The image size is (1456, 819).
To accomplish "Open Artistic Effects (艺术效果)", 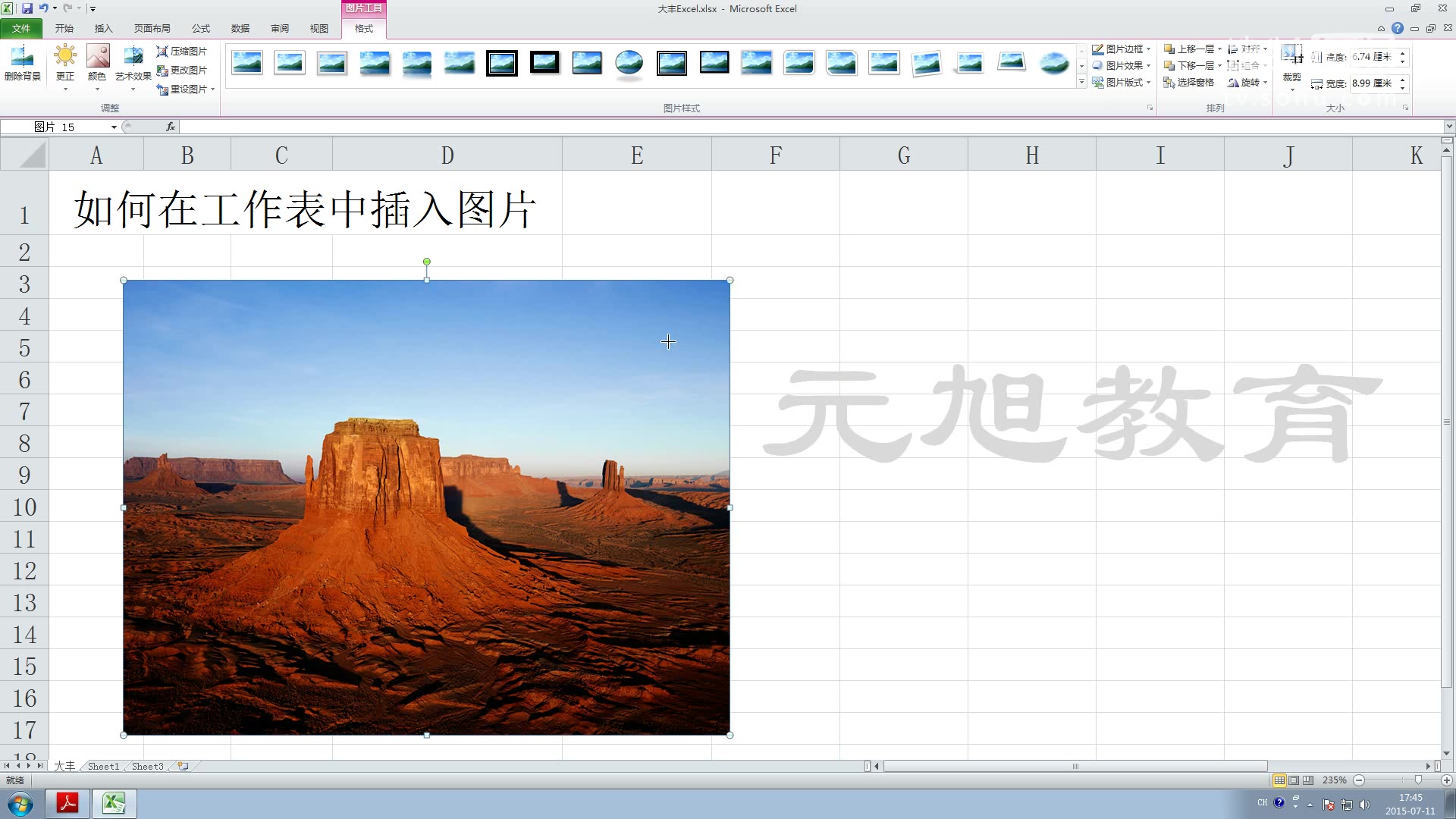I will pos(133,58).
